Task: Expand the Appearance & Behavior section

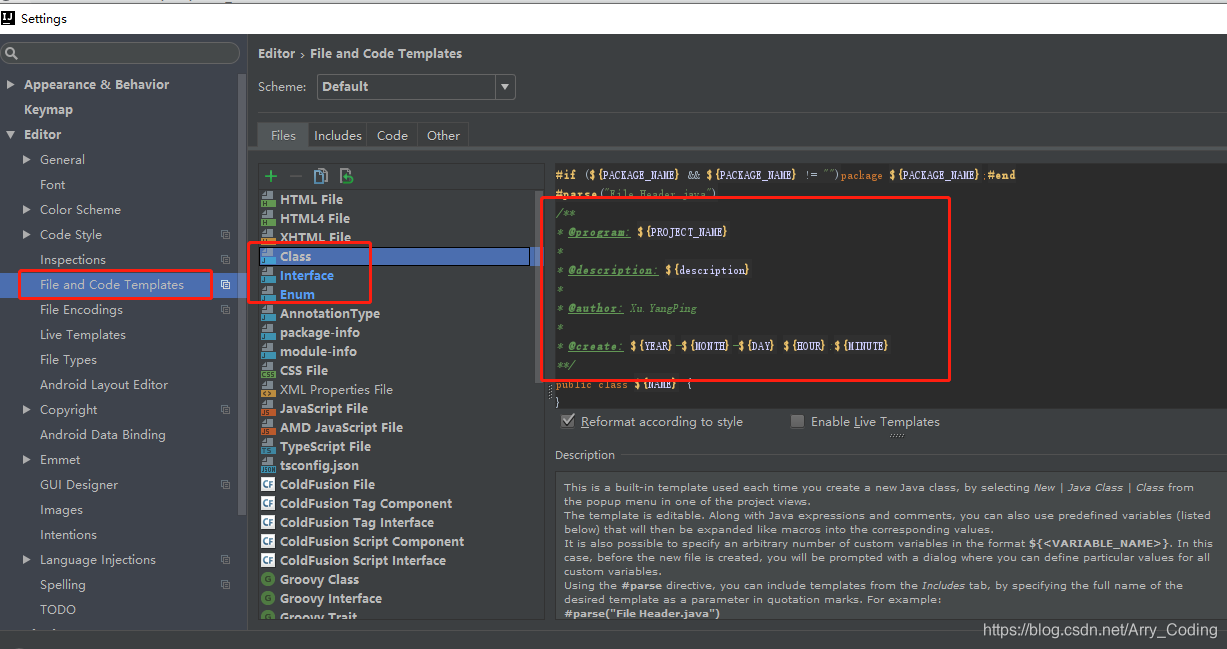Action: pyautogui.click(x=11, y=85)
